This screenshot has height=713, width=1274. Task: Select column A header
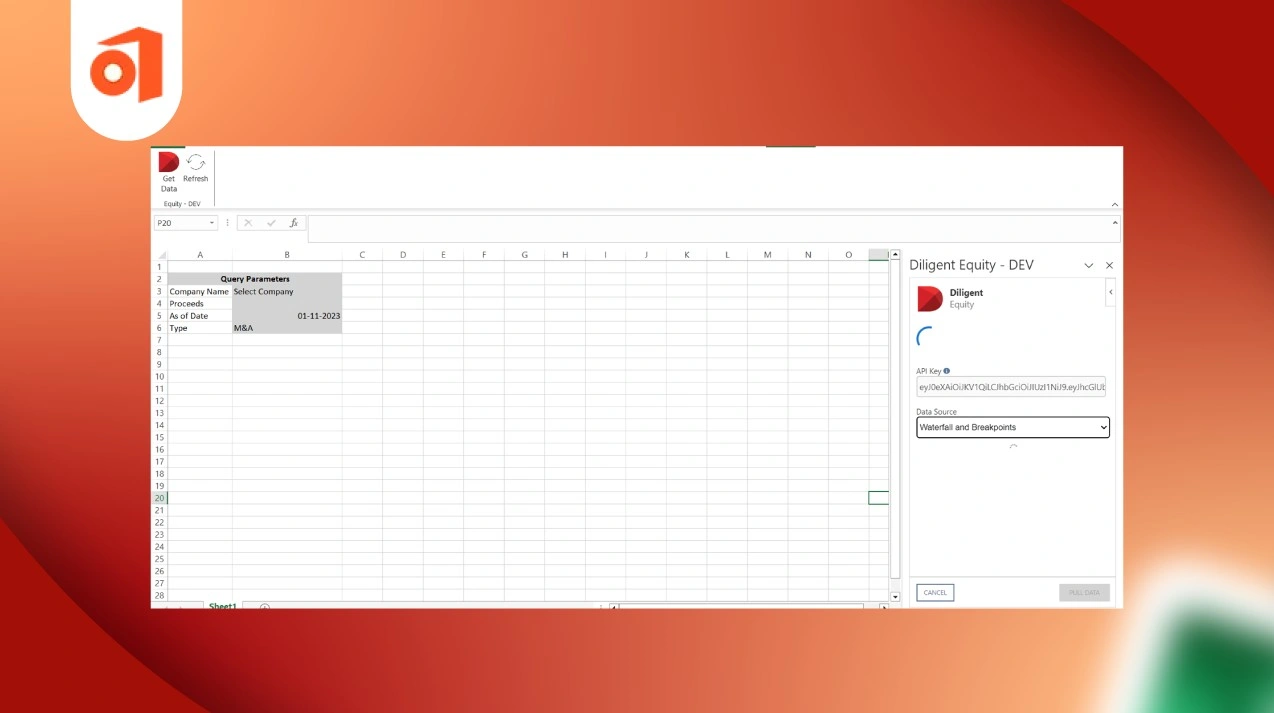pyautogui.click(x=200, y=255)
